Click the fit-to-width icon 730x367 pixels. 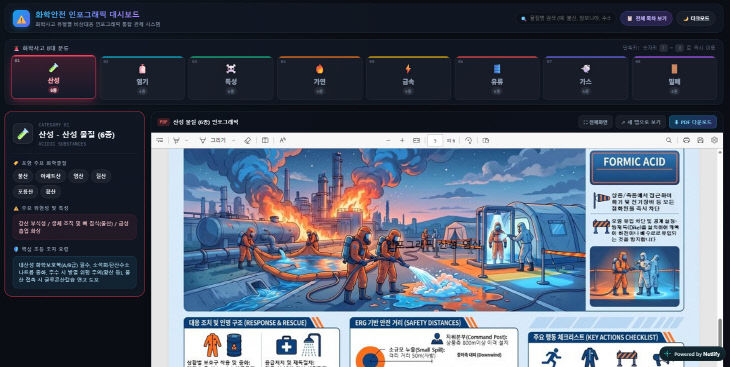416,140
